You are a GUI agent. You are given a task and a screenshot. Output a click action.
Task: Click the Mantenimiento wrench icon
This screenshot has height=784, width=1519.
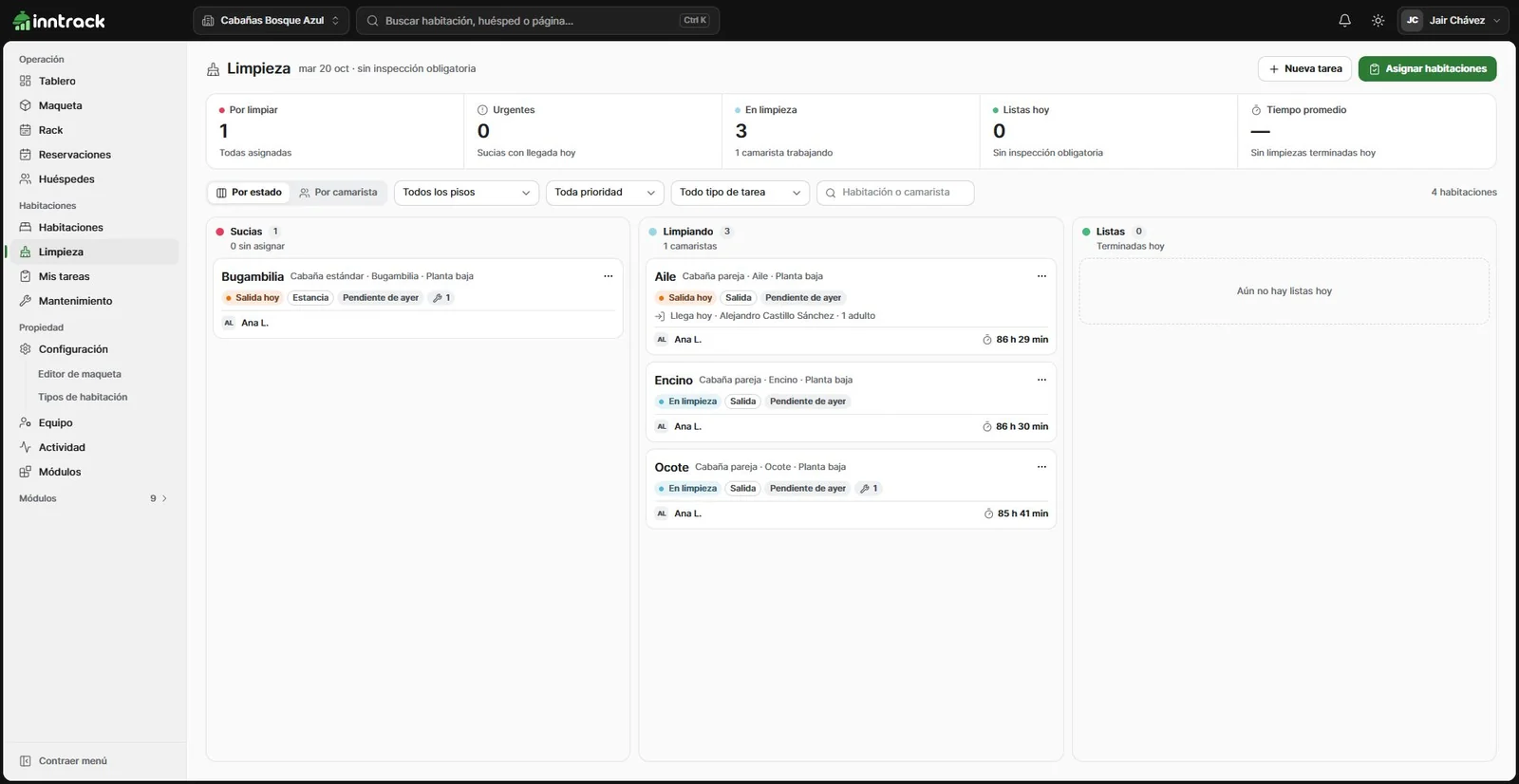coord(26,301)
